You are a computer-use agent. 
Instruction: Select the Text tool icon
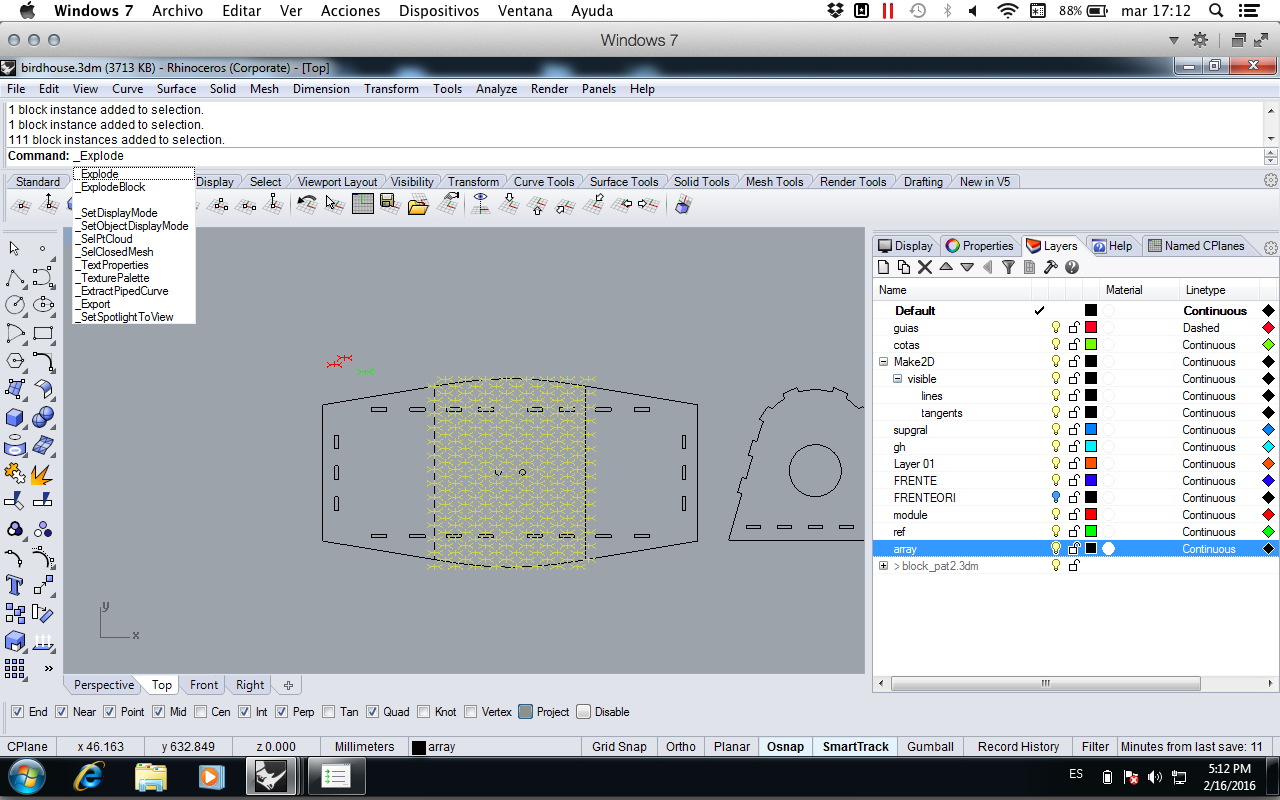pos(15,585)
